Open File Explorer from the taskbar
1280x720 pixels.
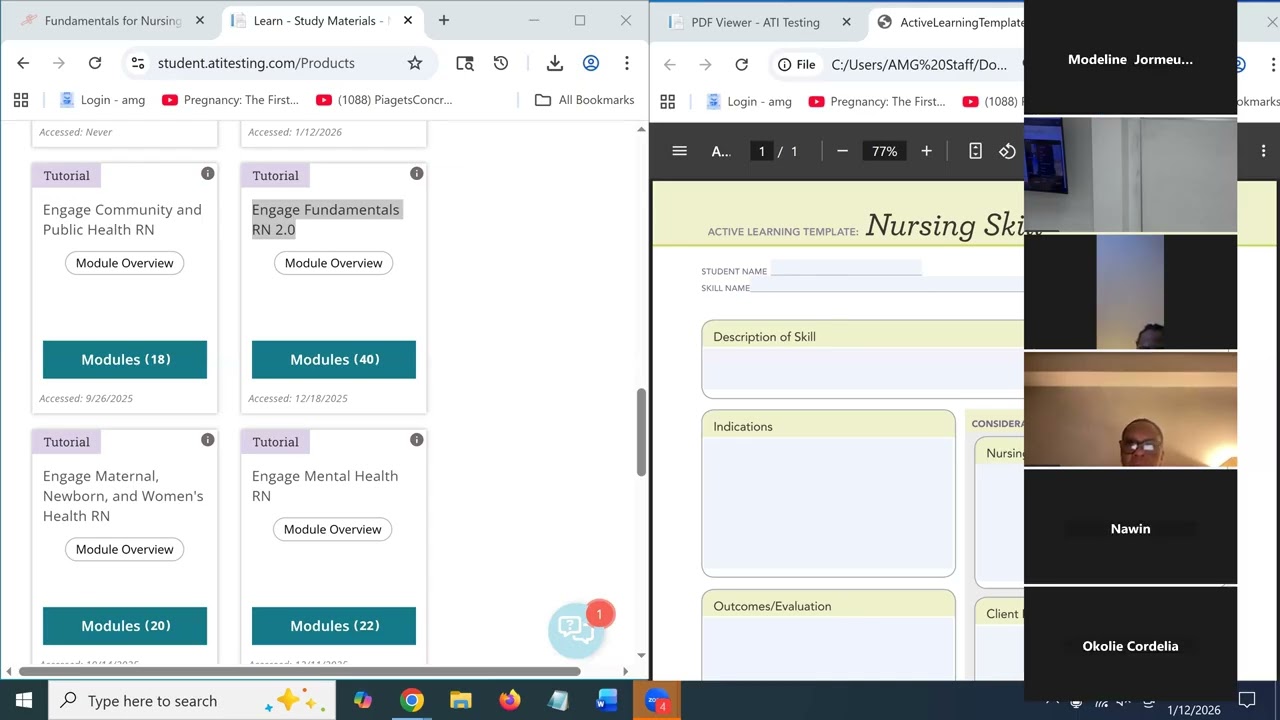pos(461,700)
